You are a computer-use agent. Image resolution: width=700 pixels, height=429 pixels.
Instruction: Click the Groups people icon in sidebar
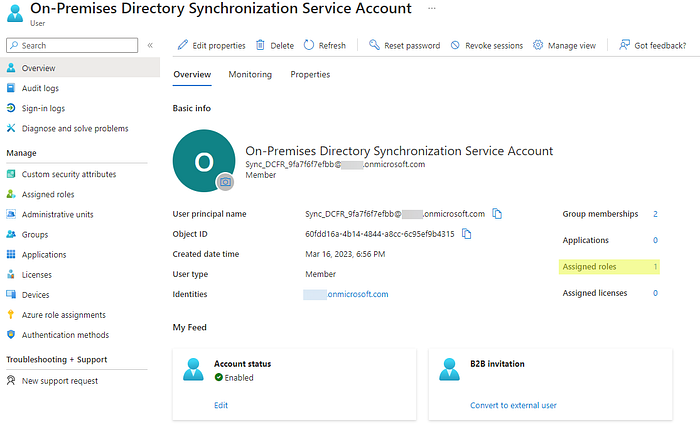pyautogui.click(x=11, y=234)
